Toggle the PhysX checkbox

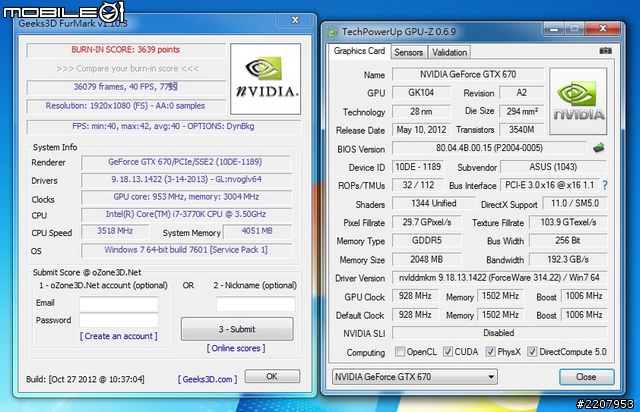pos(490,352)
